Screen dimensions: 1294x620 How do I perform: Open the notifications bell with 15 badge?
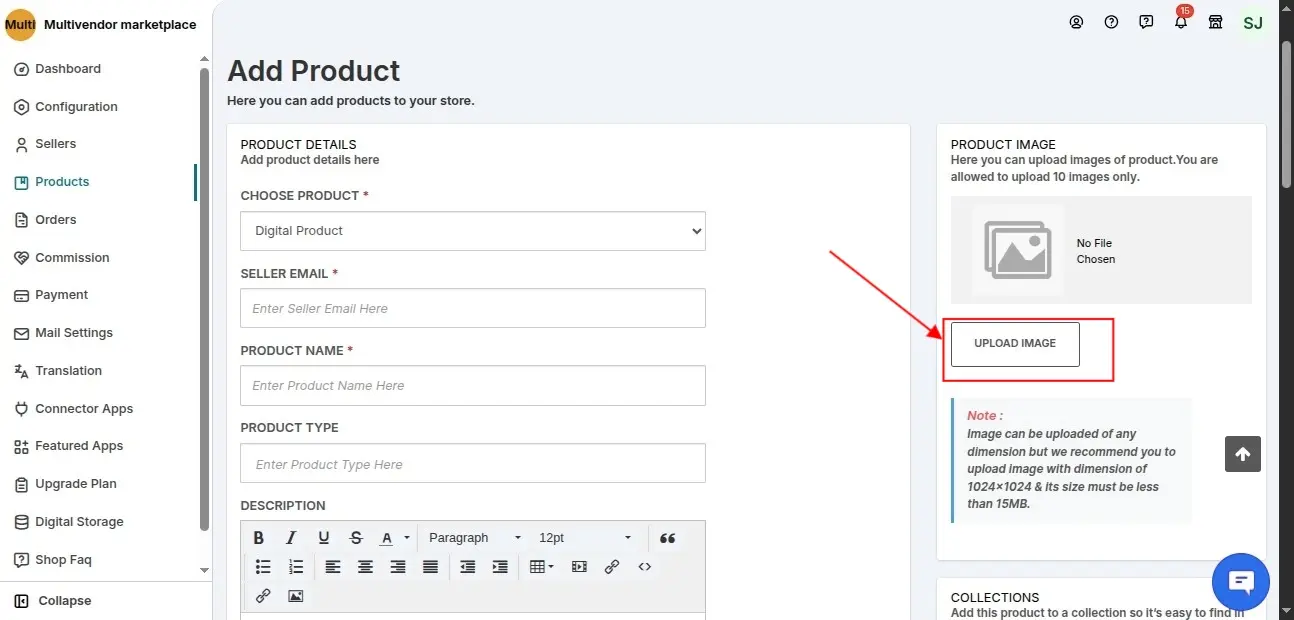(x=1181, y=22)
